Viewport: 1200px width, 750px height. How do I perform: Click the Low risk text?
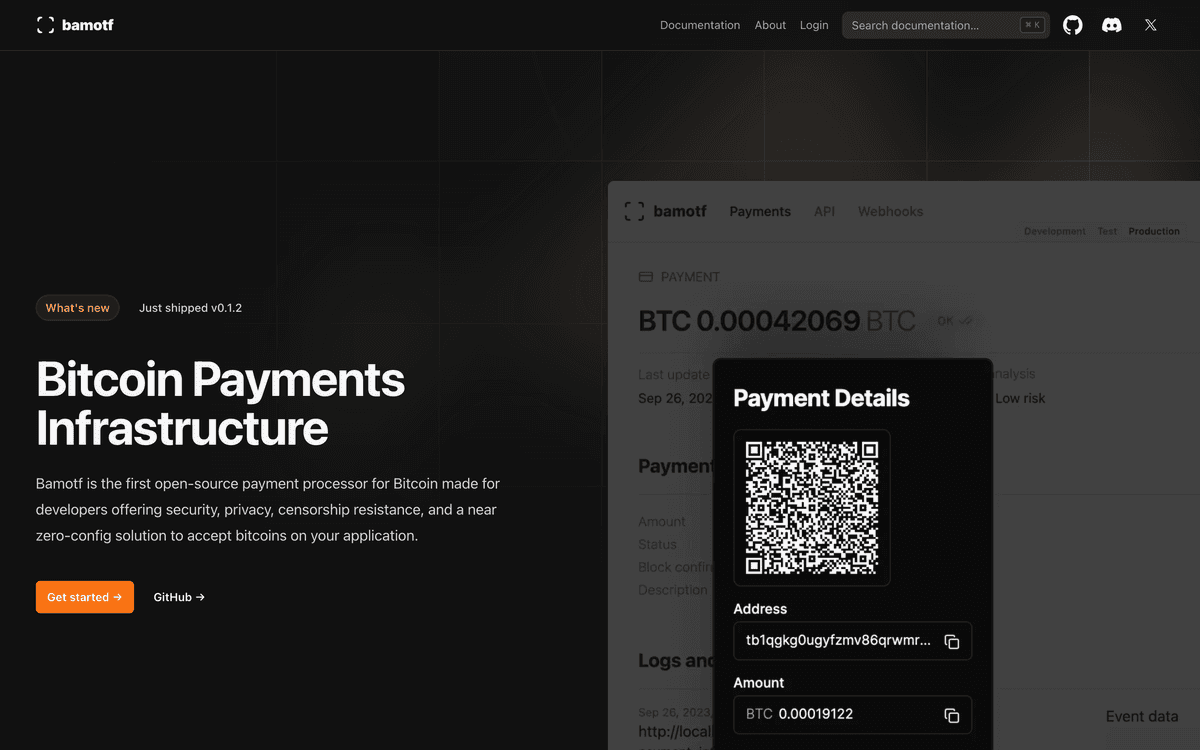tap(1020, 398)
